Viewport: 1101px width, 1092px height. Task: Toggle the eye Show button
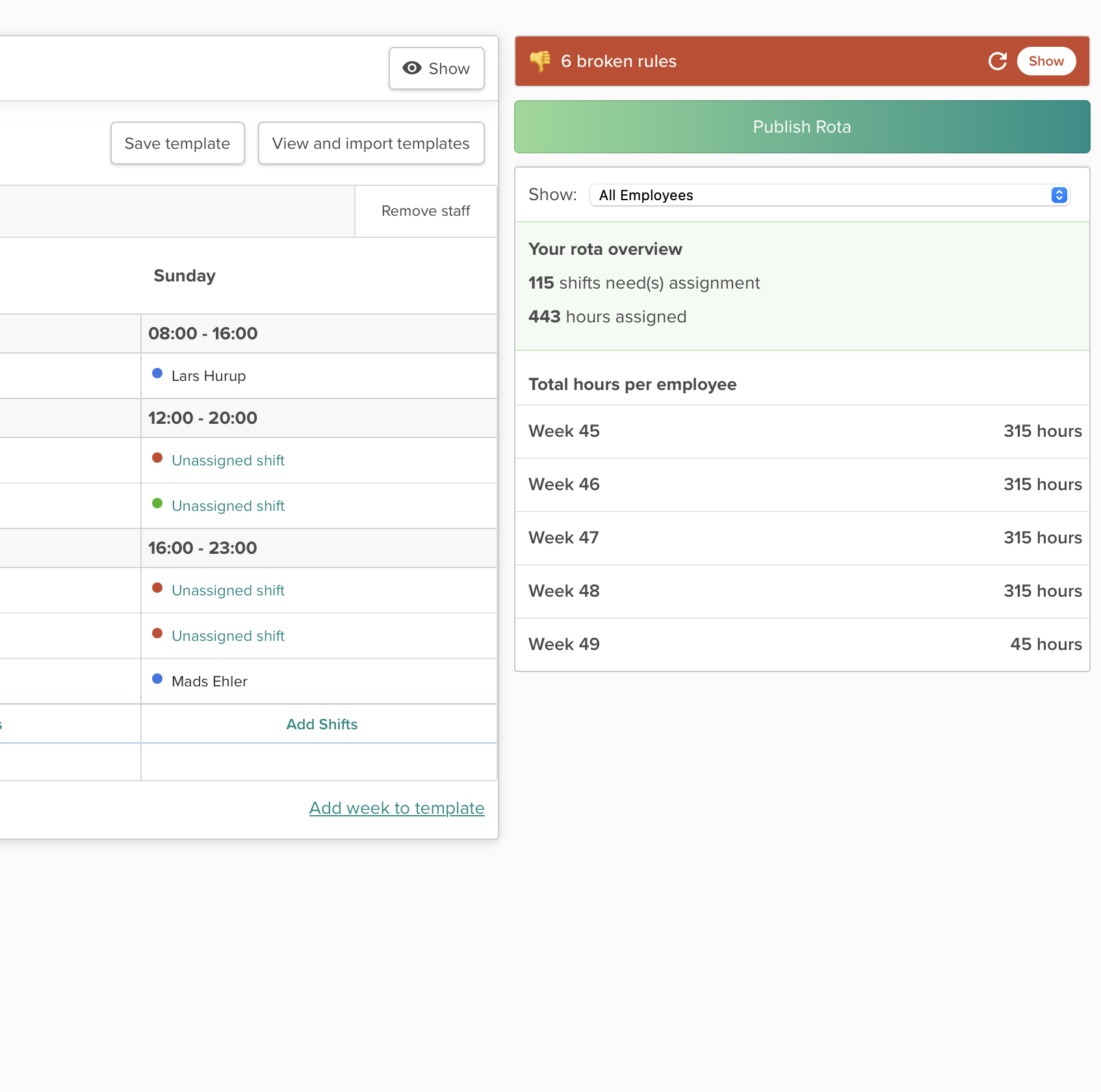pyautogui.click(x=436, y=68)
